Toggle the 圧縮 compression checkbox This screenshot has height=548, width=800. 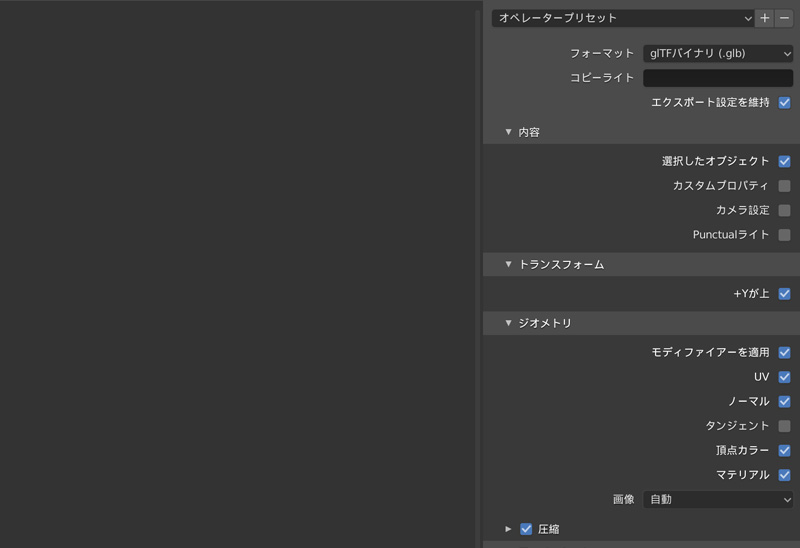click(526, 529)
